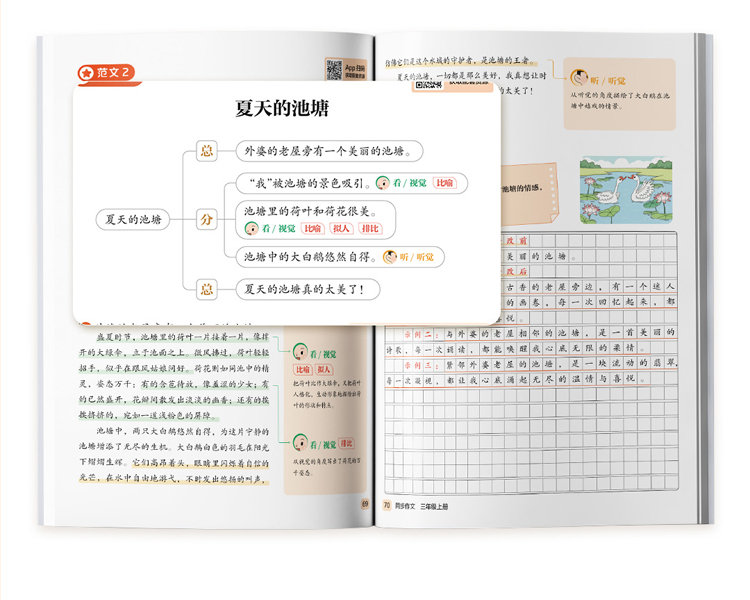Click the 分 branch node
This screenshot has height=600, width=750.
tap(207, 219)
